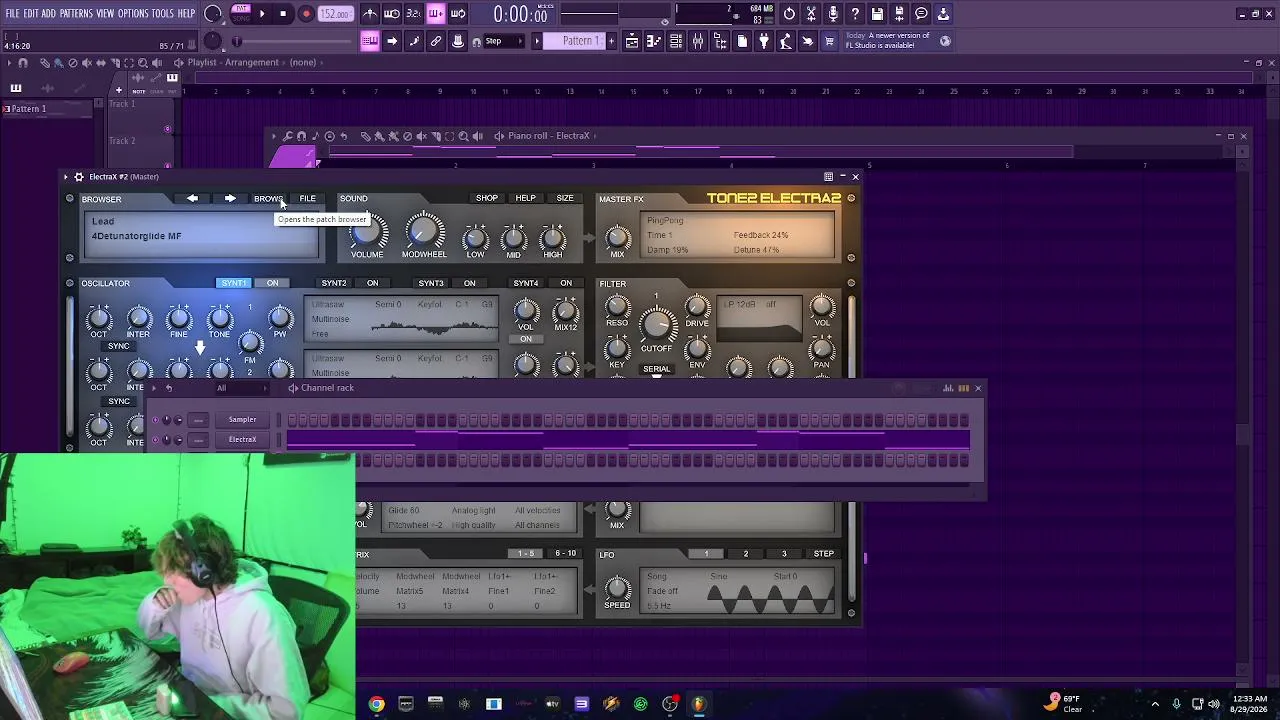Stop playback using the transport Stop button
1280x720 pixels.
[284, 14]
